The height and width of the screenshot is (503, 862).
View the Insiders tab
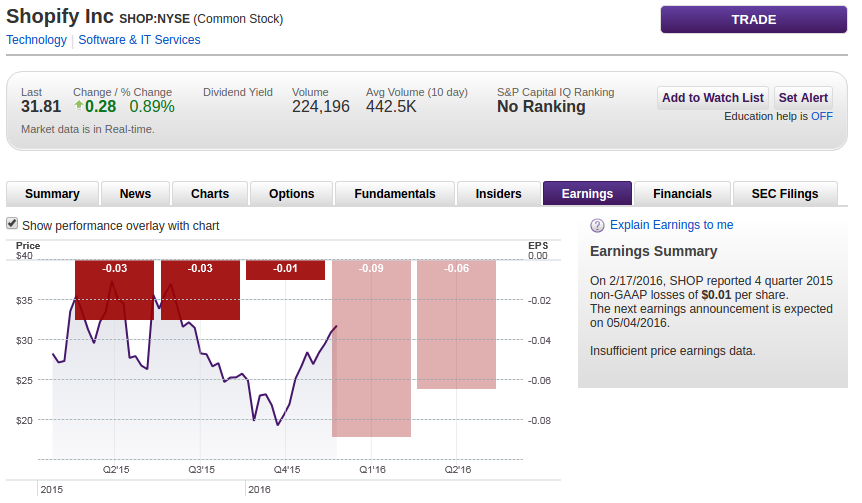coord(498,194)
